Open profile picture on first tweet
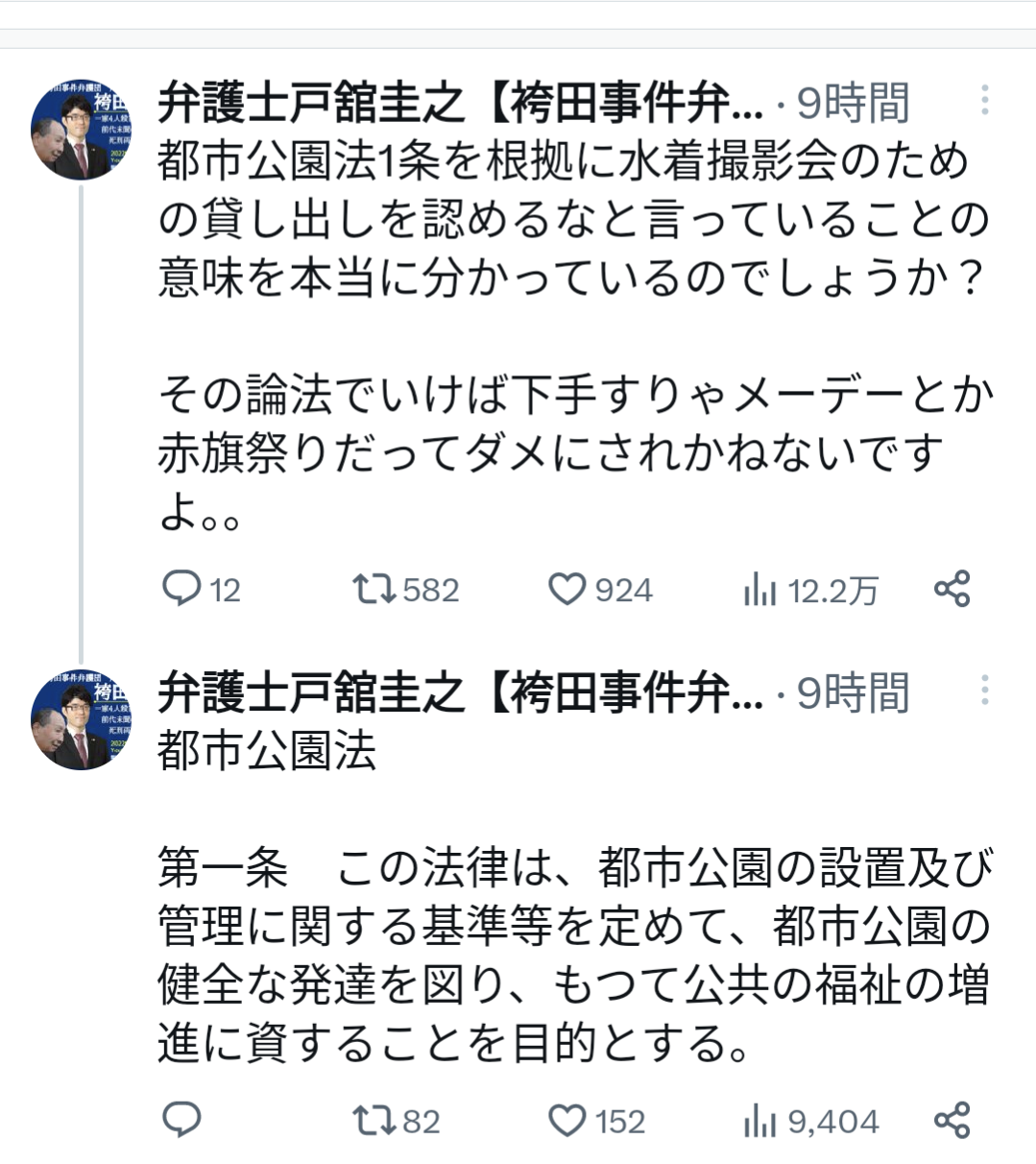This screenshot has width=1036, height=1164. (81, 130)
